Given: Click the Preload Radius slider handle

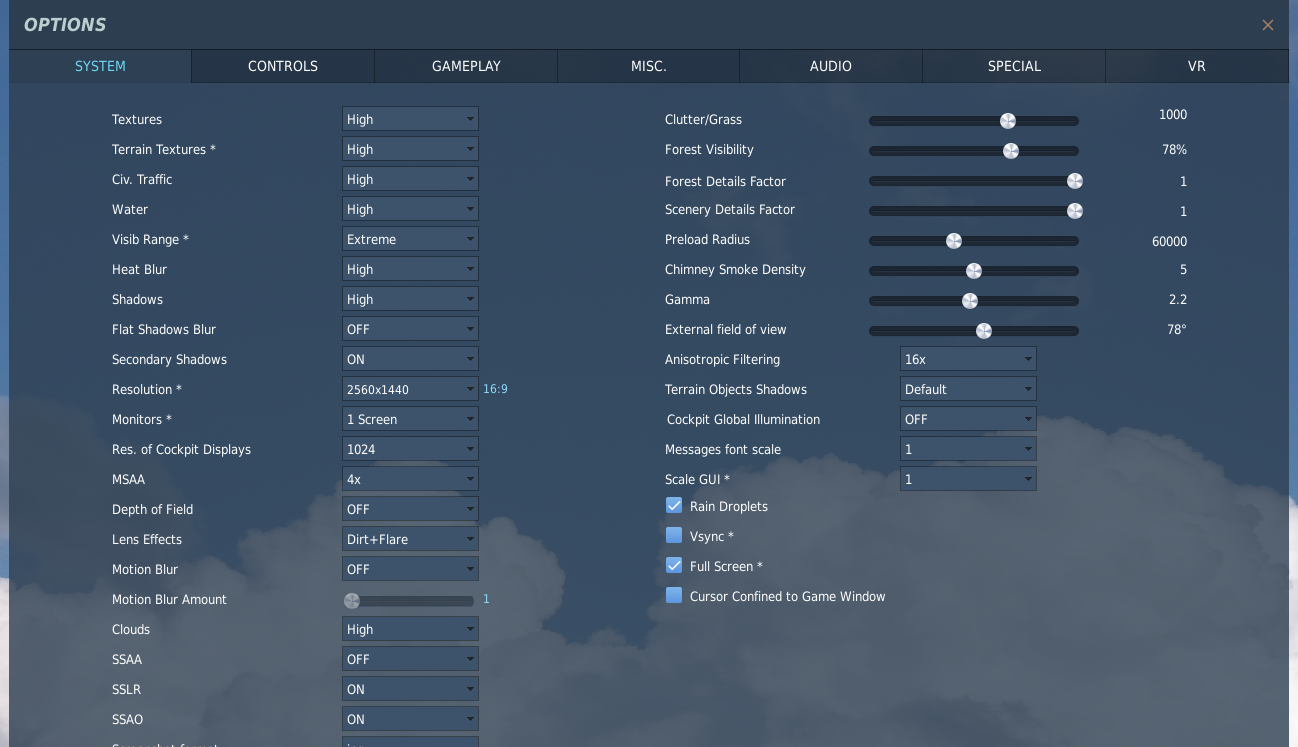Looking at the screenshot, I should point(954,241).
